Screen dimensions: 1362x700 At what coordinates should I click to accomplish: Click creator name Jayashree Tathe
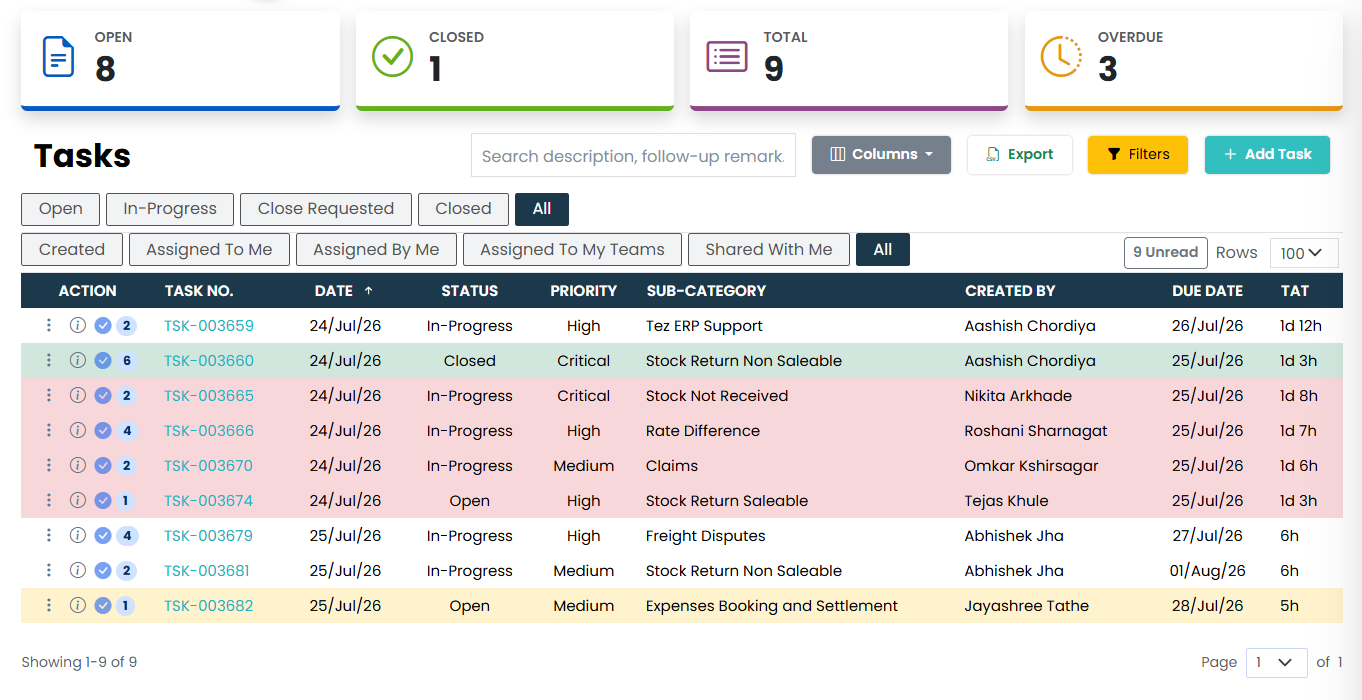[x=1027, y=606]
